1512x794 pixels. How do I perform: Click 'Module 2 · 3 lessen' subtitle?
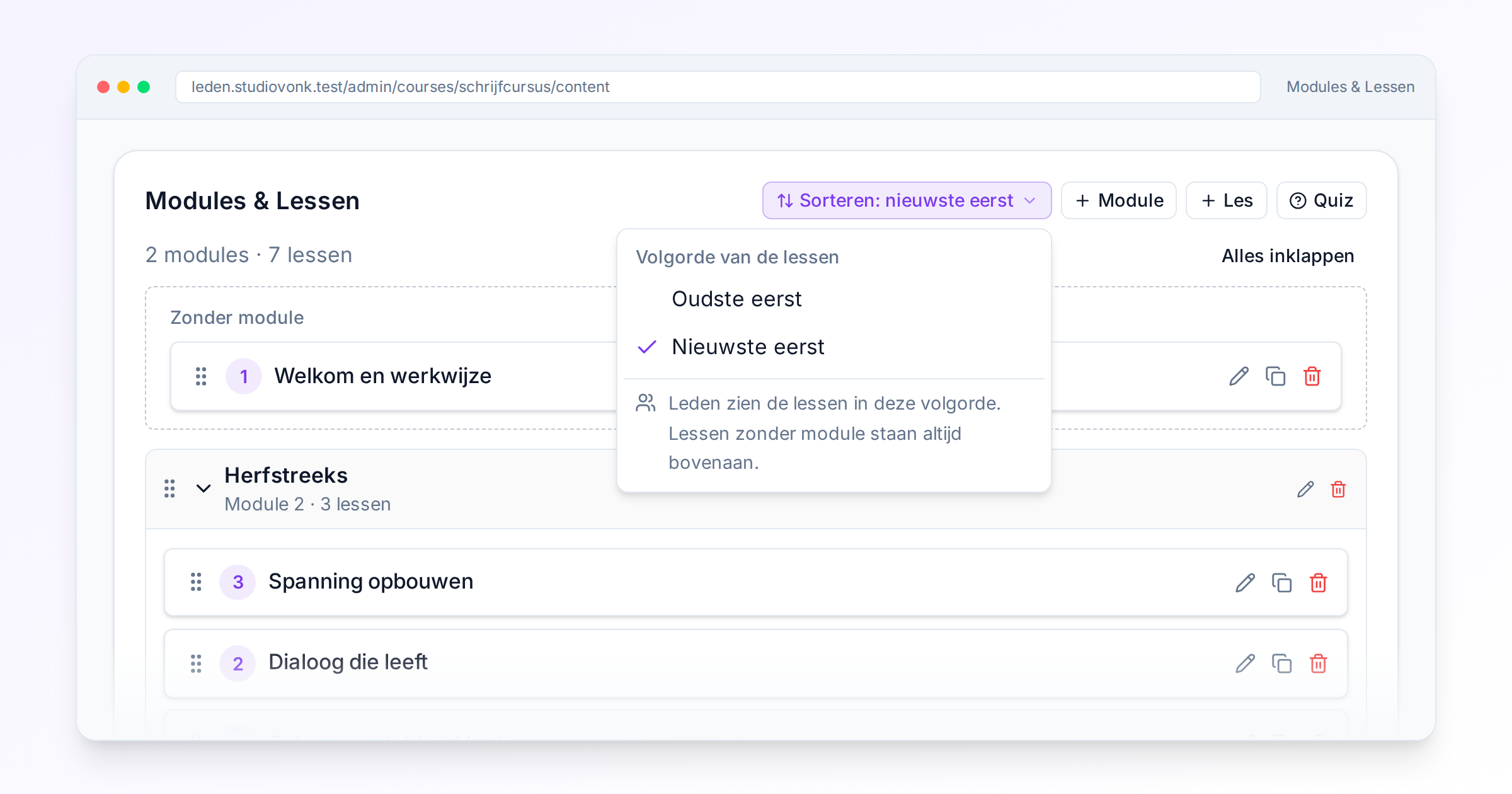tap(307, 504)
